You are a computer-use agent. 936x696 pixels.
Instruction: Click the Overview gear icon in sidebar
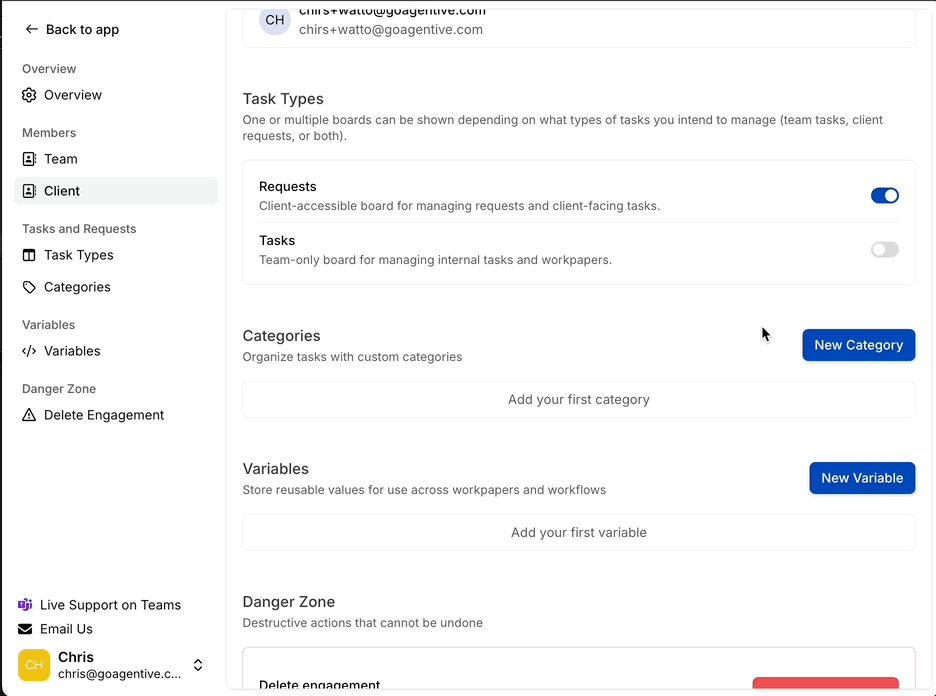[29, 95]
